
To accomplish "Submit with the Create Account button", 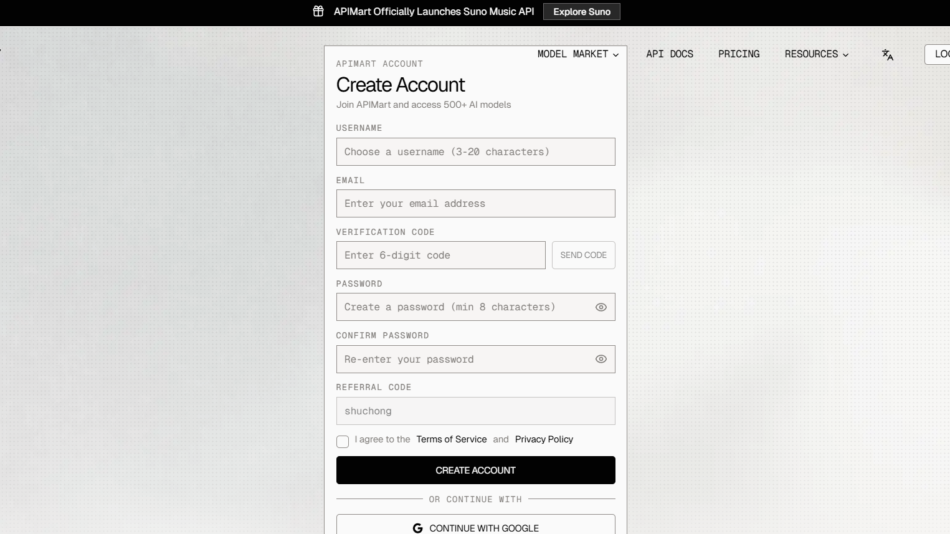I will tap(476, 470).
